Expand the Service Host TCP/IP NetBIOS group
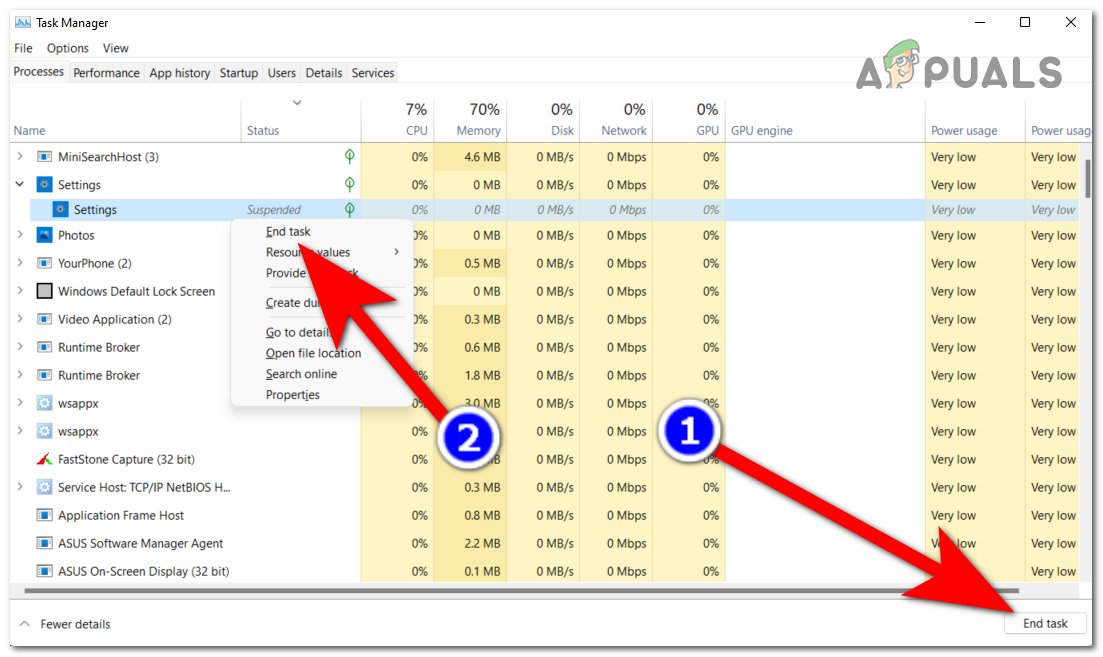The height and width of the screenshot is (657, 1103). 20,487
